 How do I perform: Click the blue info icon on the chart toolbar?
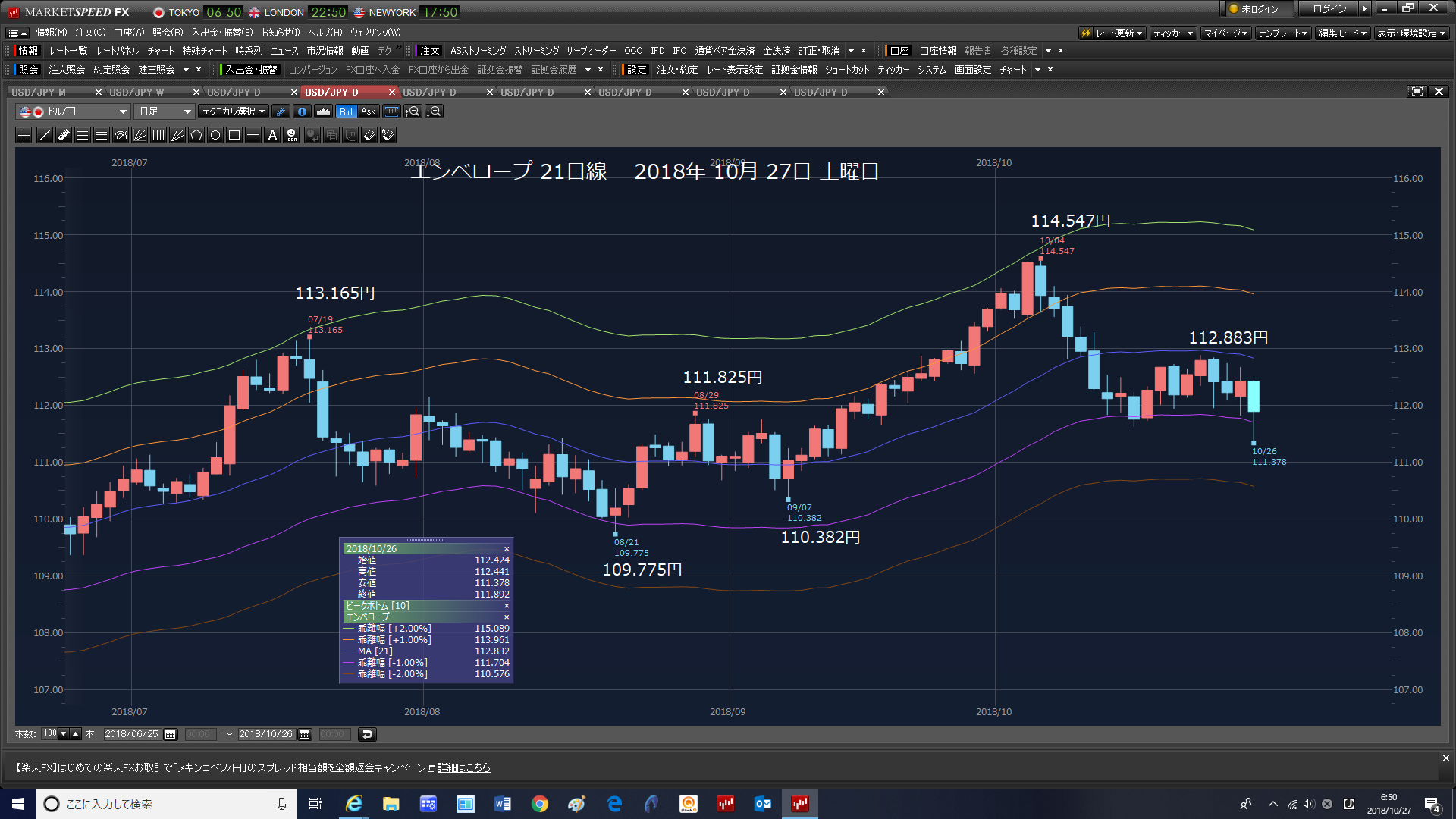302,111
